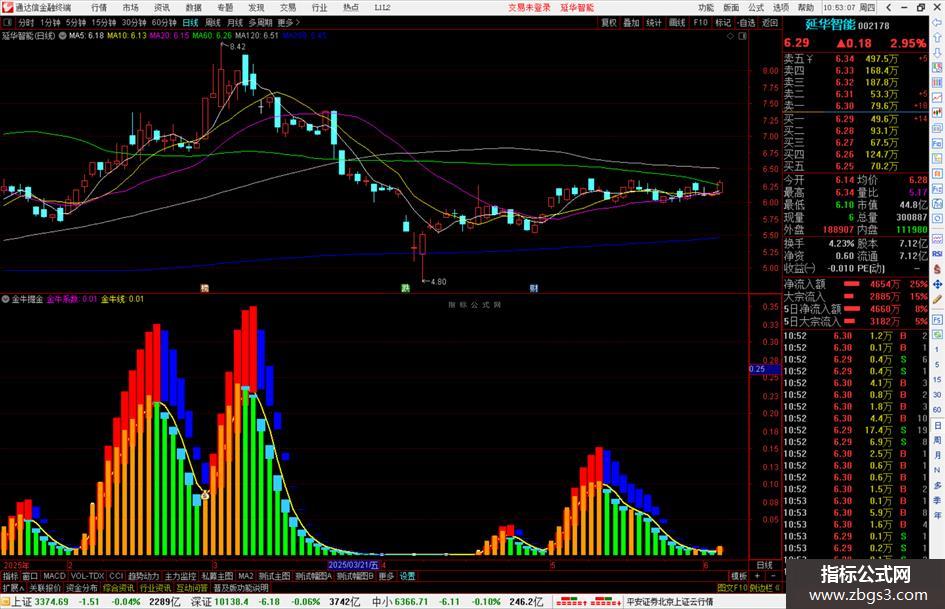Click the 模板 button
This screenshot has height=609, width=945.
(739, 576)
